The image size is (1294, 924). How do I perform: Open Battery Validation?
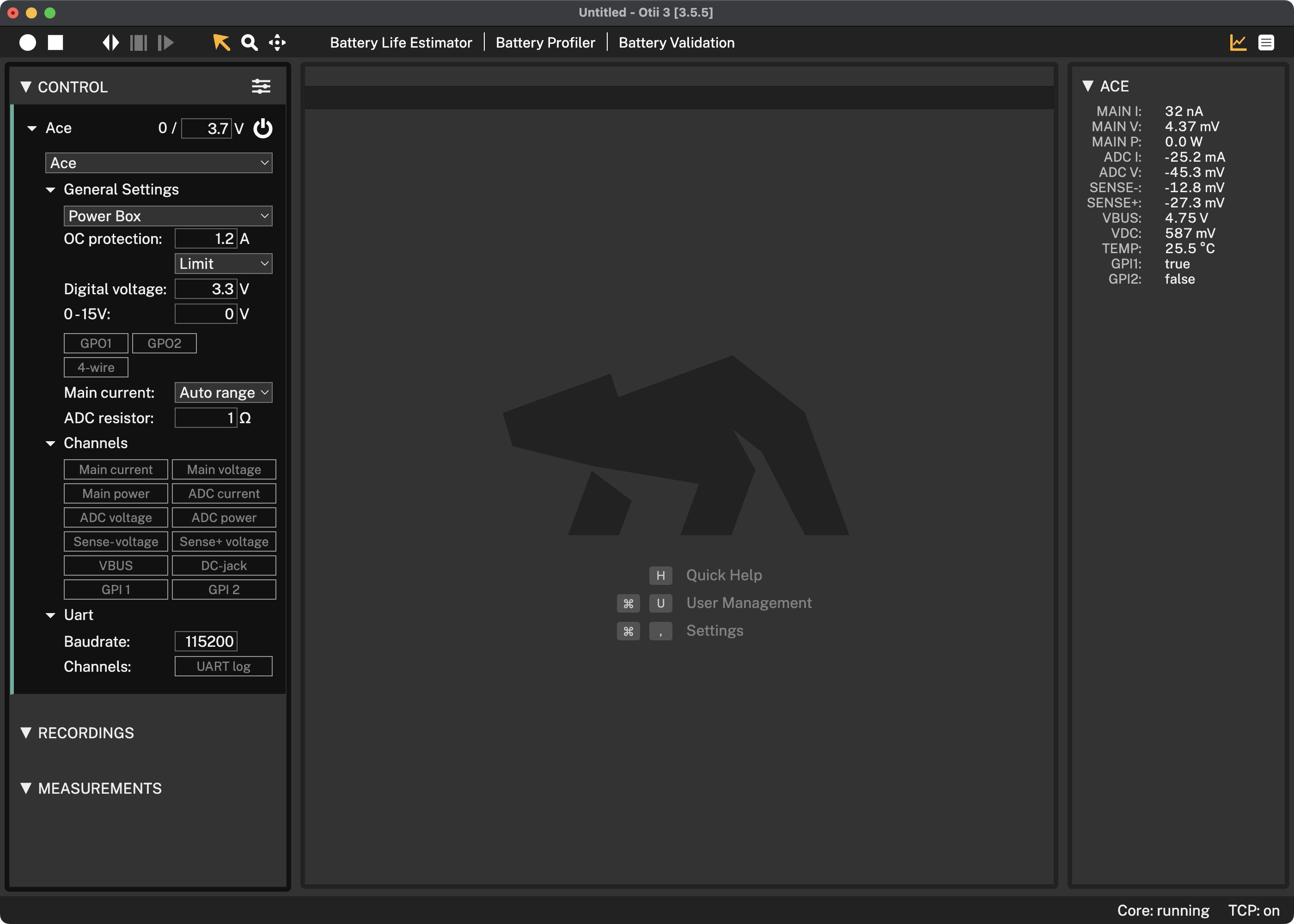click(x=677, y=43)
